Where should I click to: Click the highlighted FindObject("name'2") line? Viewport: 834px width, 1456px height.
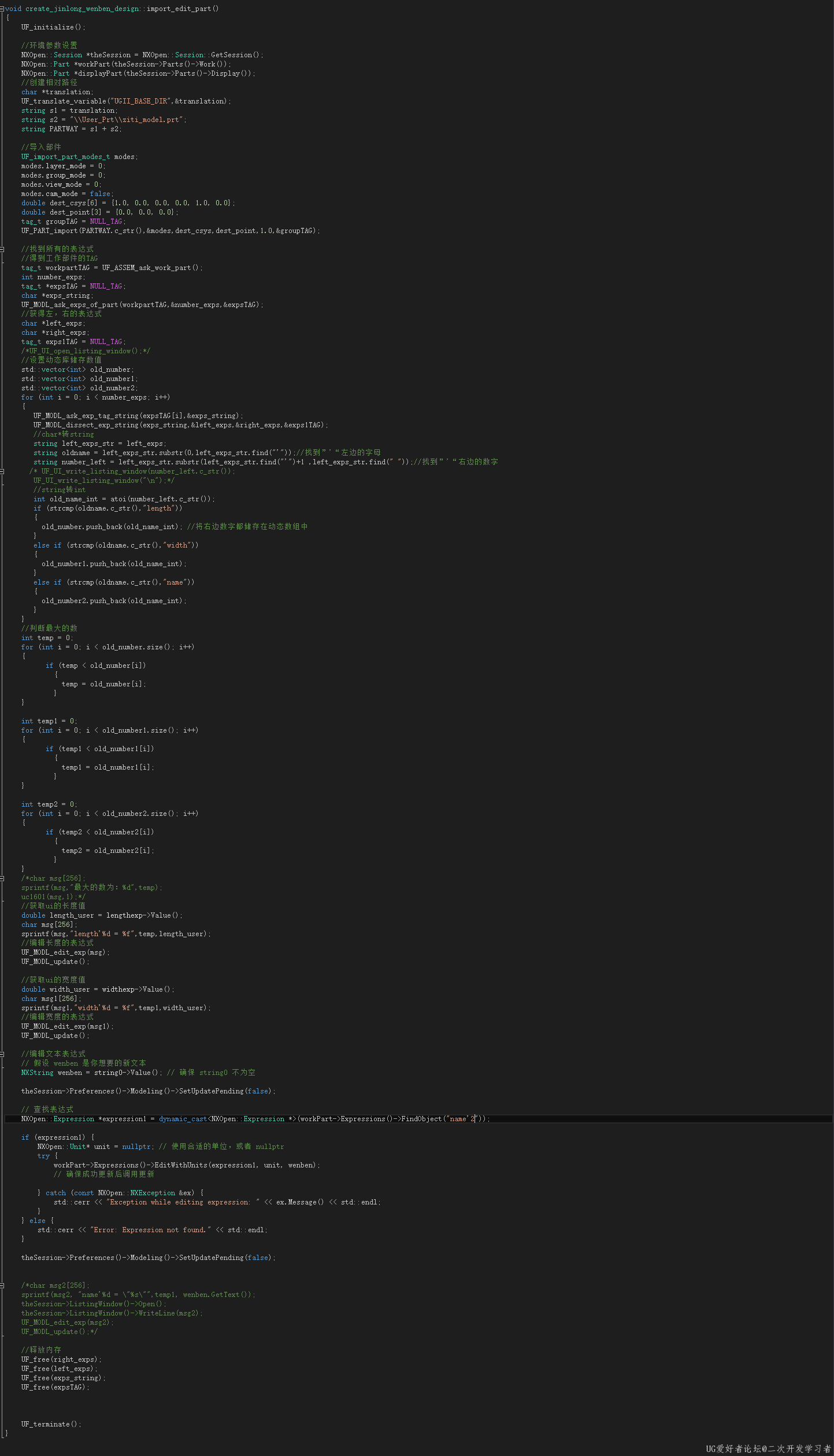(x=255, y=1119)
